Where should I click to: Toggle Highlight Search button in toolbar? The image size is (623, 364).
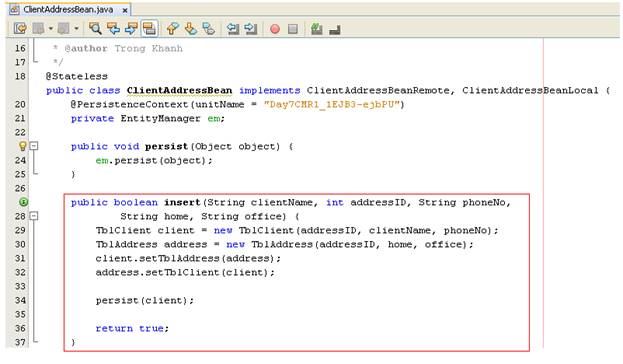tap(149, 28)
